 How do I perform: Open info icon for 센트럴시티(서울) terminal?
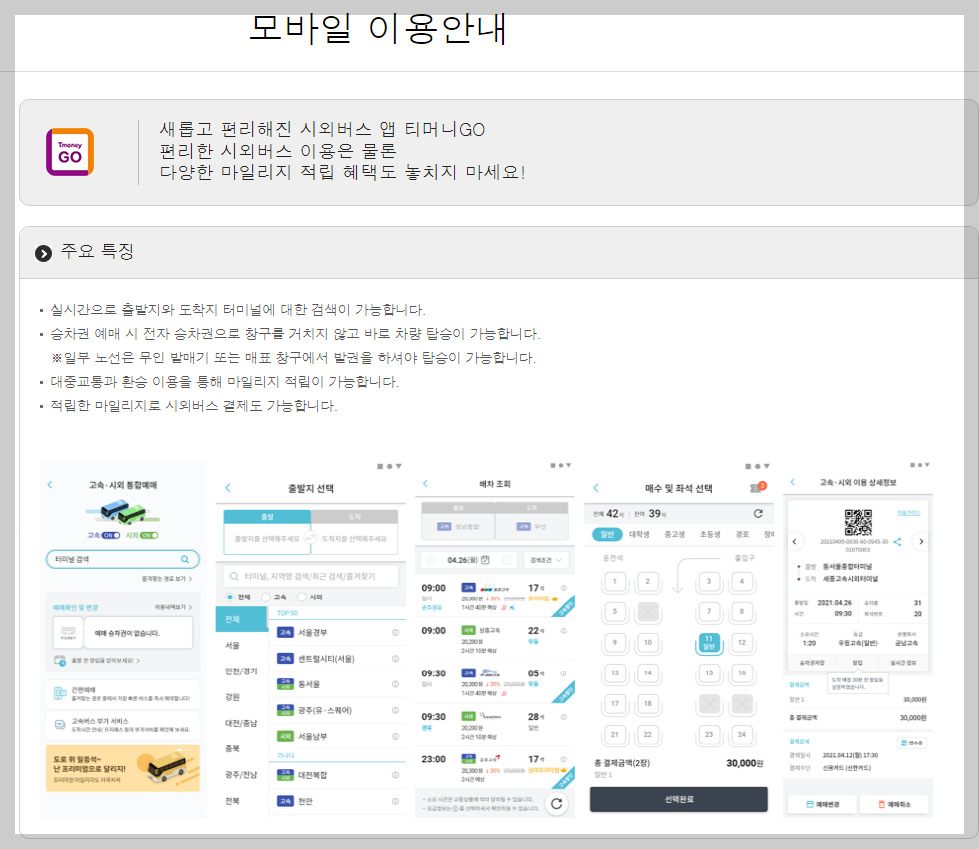[395, 659]
